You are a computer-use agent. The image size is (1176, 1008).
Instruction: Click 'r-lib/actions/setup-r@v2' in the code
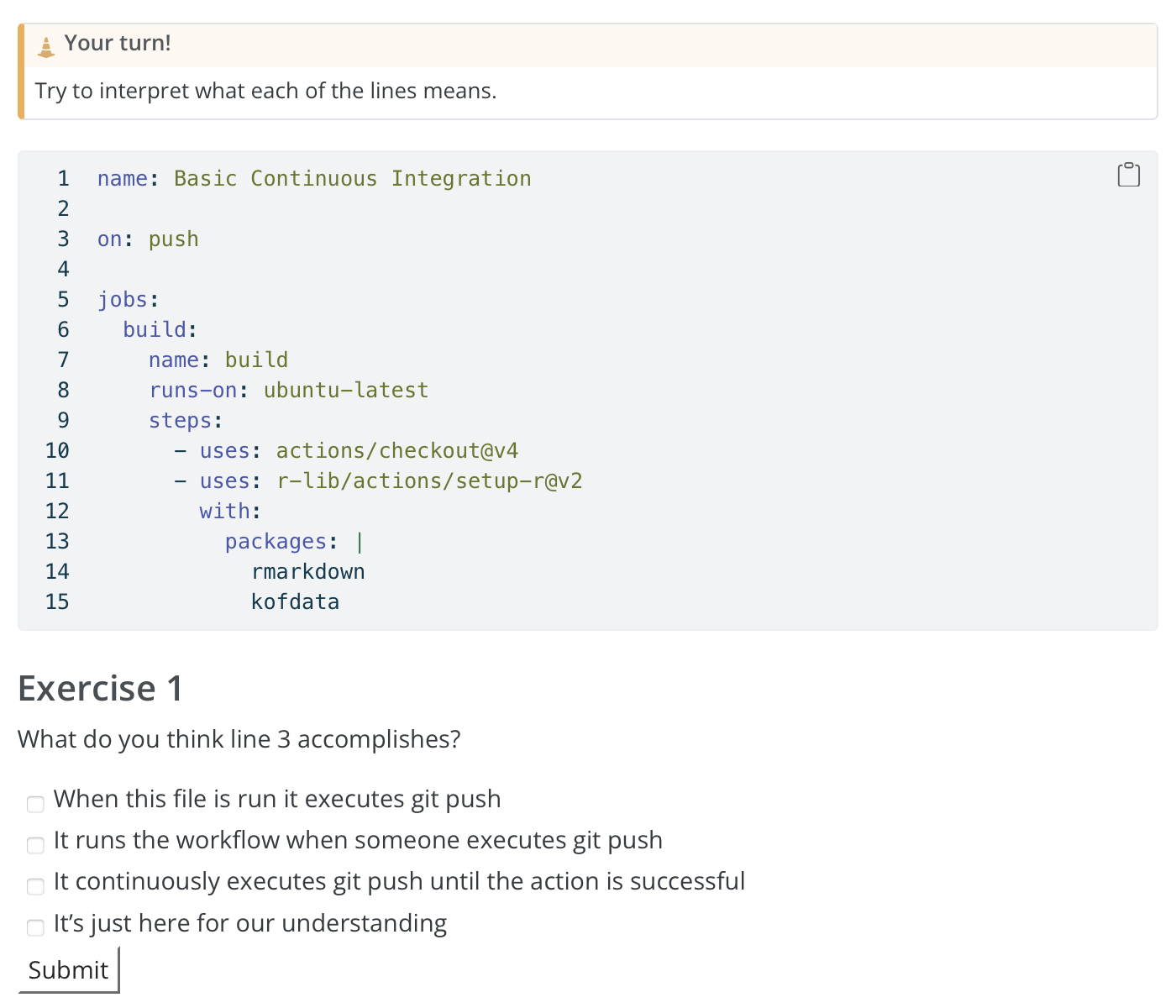click(x=429, y=481)
